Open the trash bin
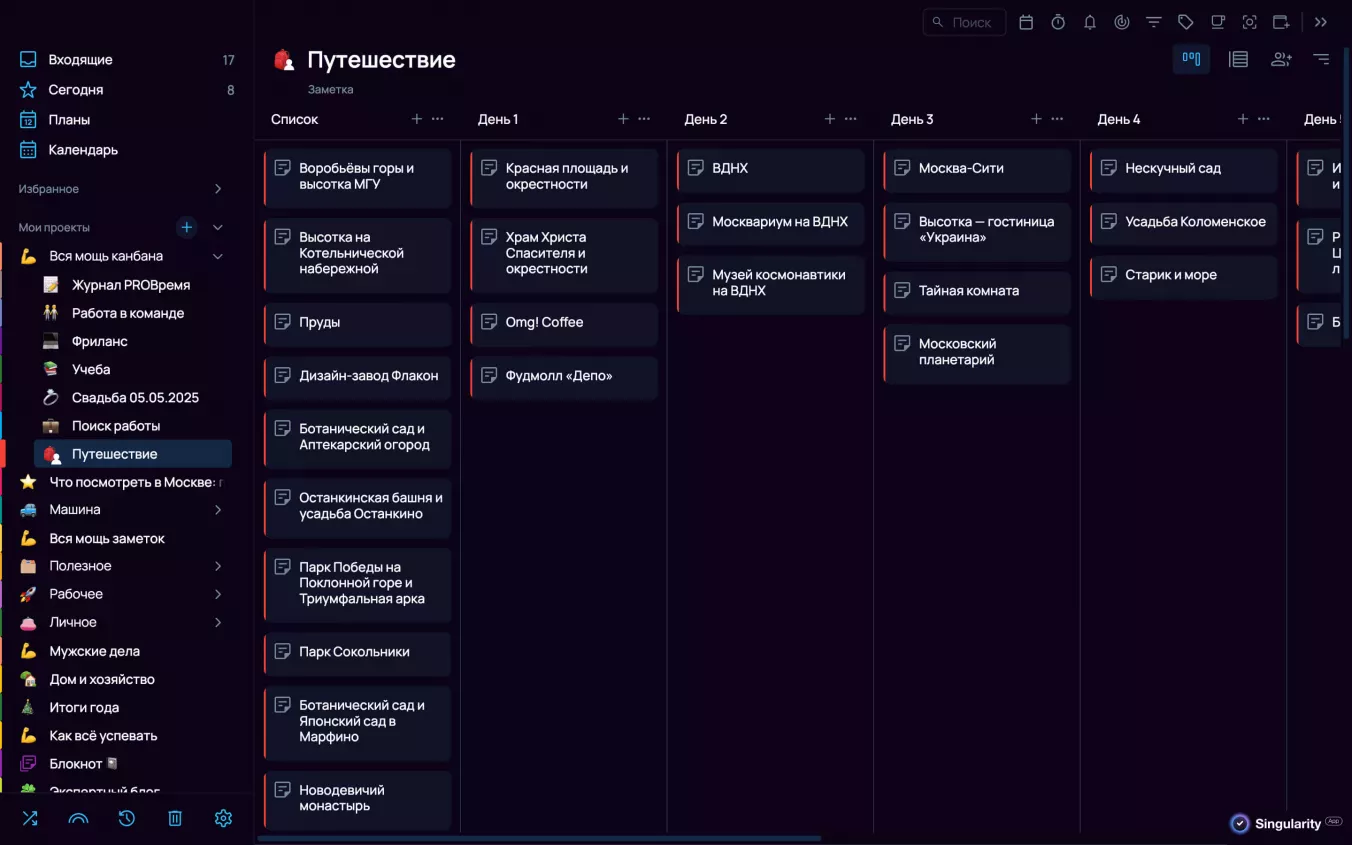This screenshot has width=1352, height=845. pos(175,818)
